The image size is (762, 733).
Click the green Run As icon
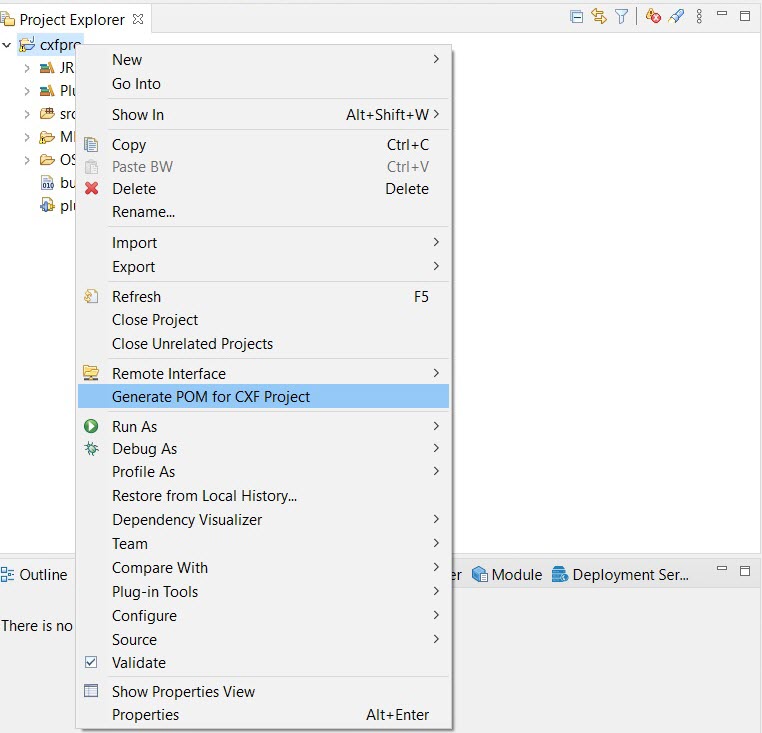pos(92,426)
